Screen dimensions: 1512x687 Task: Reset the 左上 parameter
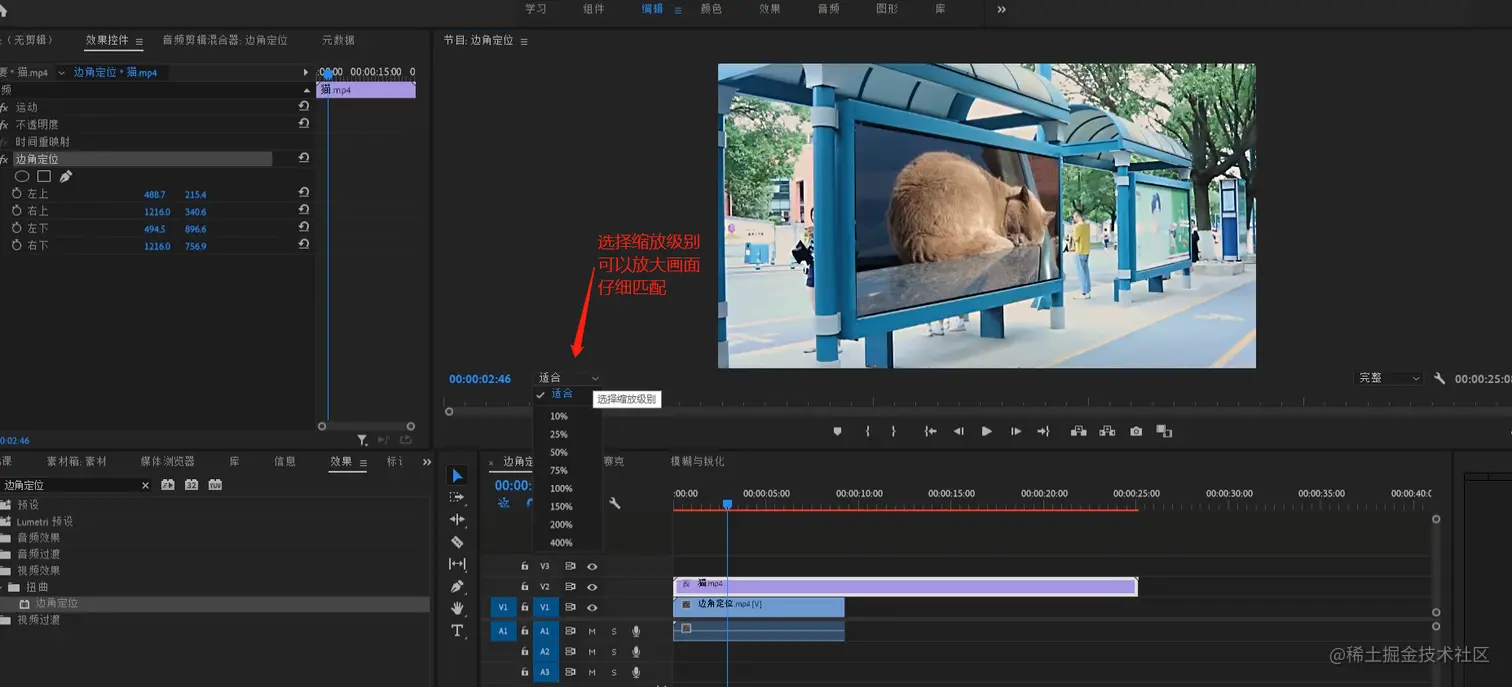coord(304,193)
